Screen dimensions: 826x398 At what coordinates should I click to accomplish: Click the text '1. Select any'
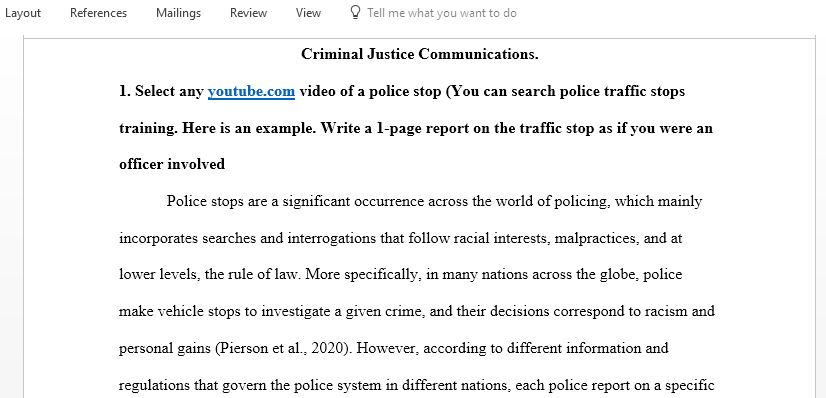pyautogui.click(x=161, y=92)
